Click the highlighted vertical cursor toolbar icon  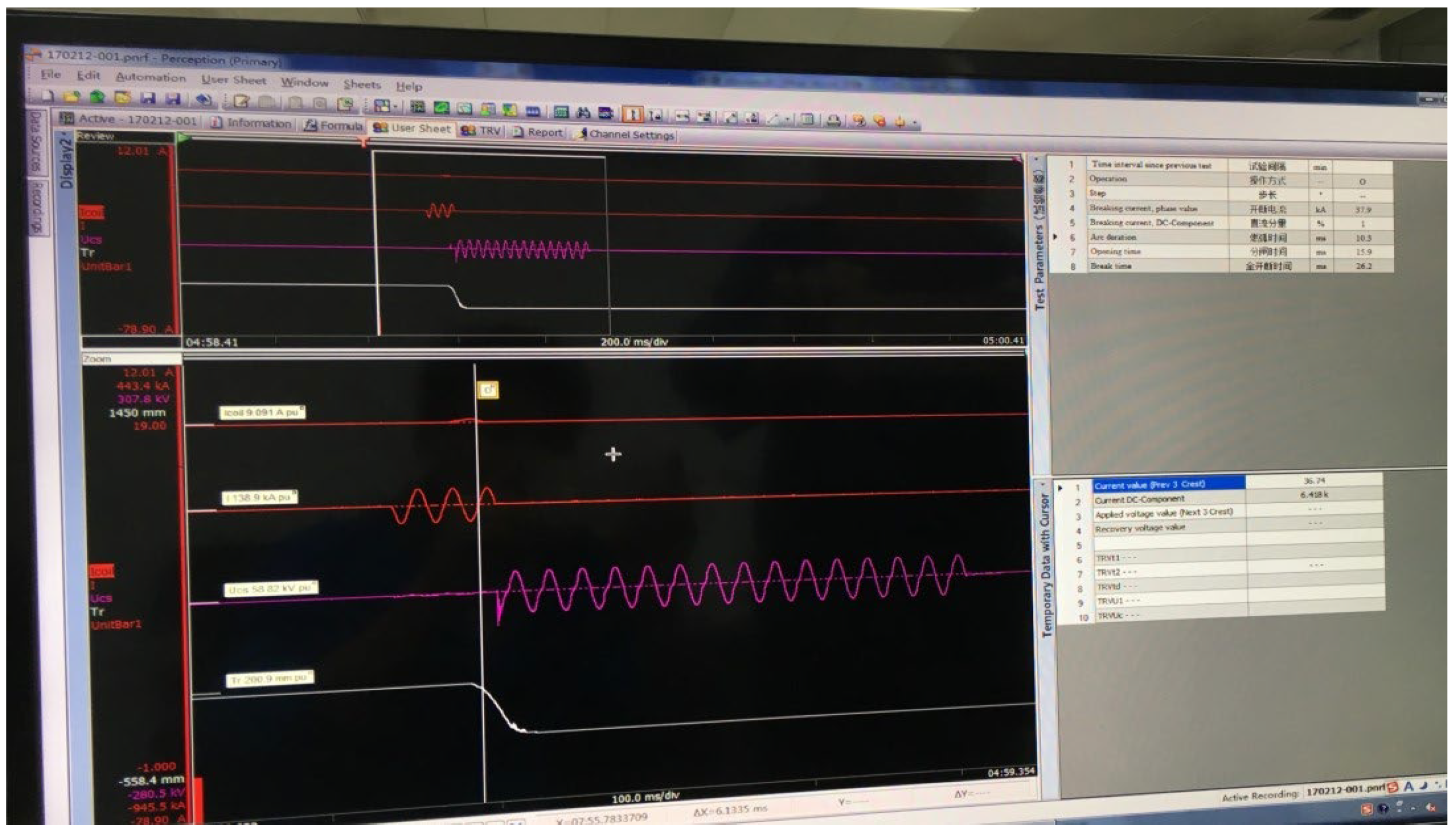(633, 114)
